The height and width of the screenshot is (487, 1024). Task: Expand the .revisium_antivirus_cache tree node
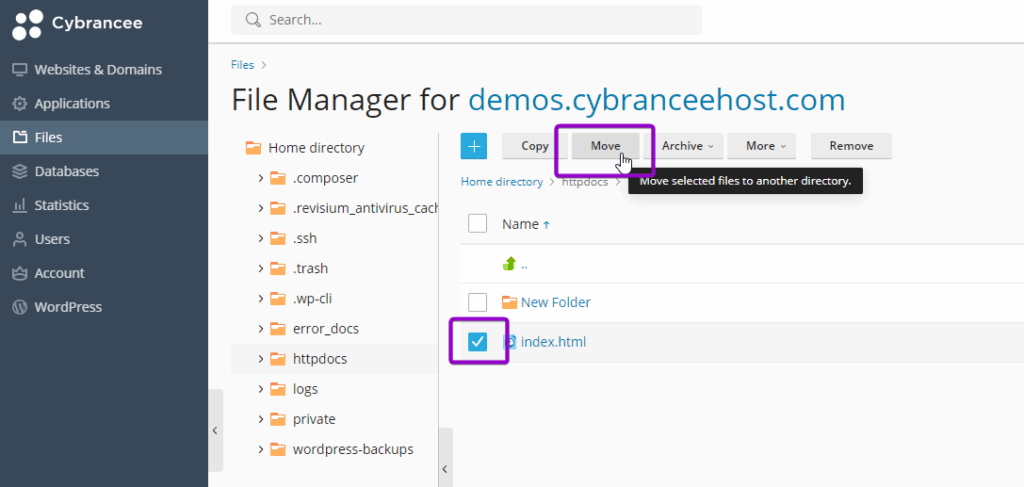261,208
